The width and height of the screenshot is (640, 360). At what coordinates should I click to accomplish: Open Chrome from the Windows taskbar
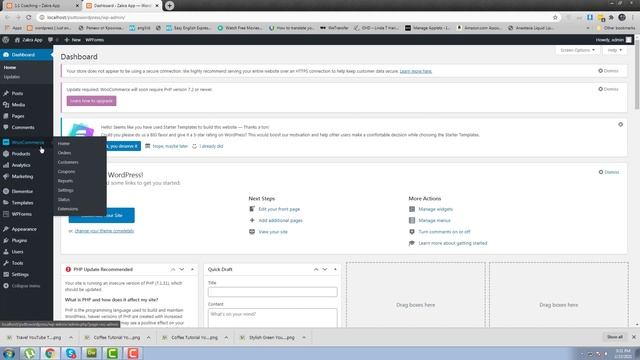tap(50, 353)
